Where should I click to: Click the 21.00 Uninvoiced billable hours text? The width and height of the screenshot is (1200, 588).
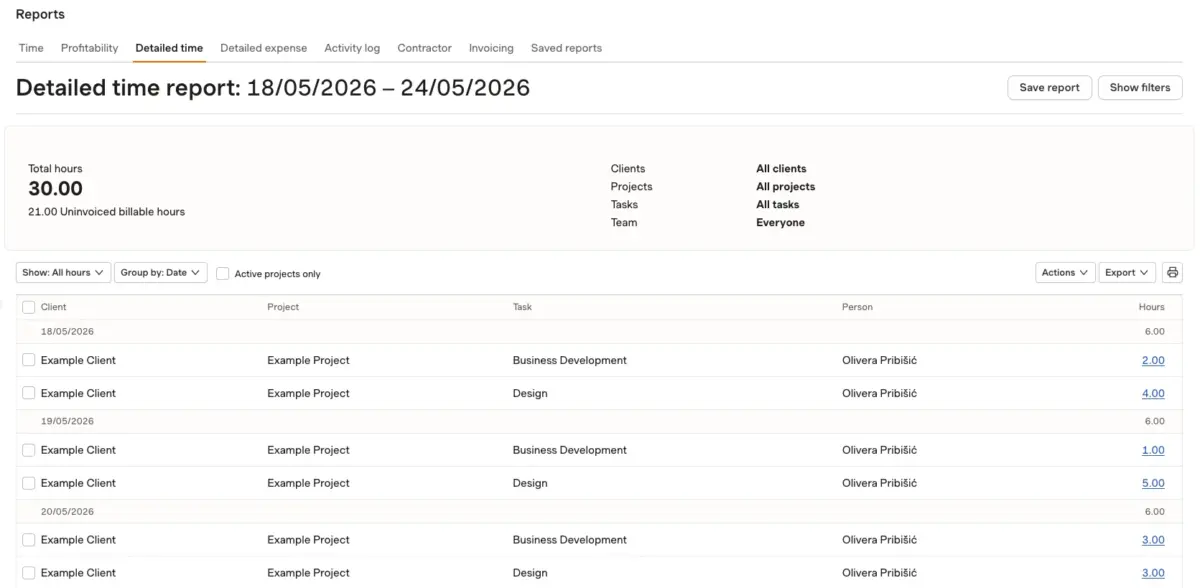(x=106, y=212)
